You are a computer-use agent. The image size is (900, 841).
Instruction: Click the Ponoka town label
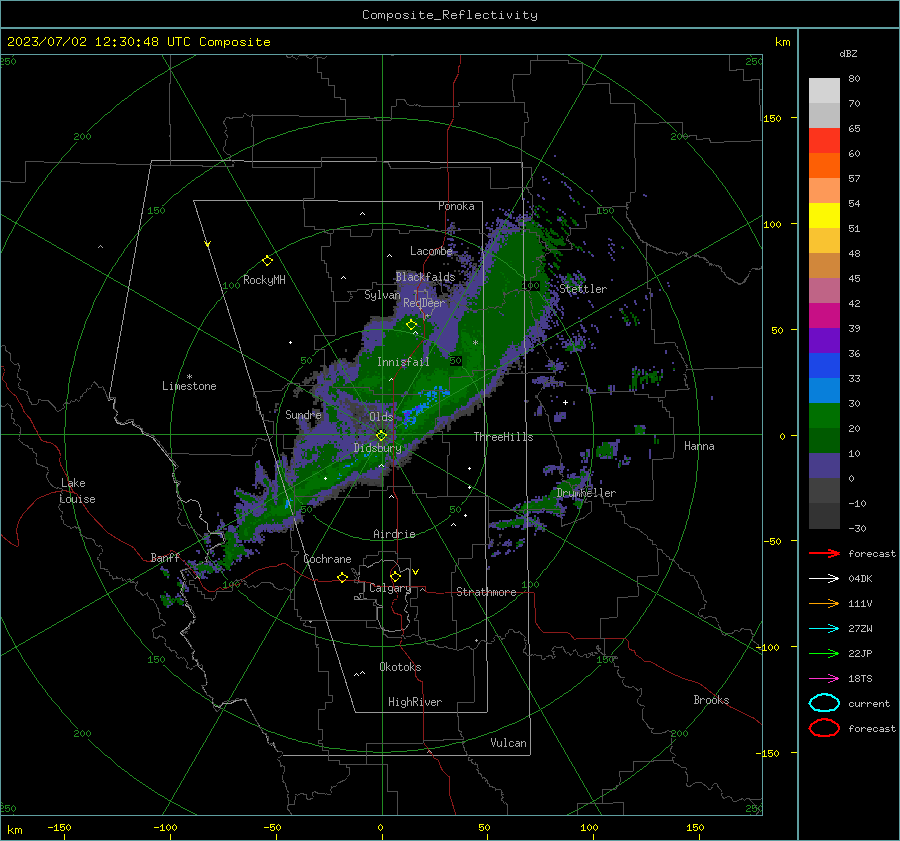point(456,206)
